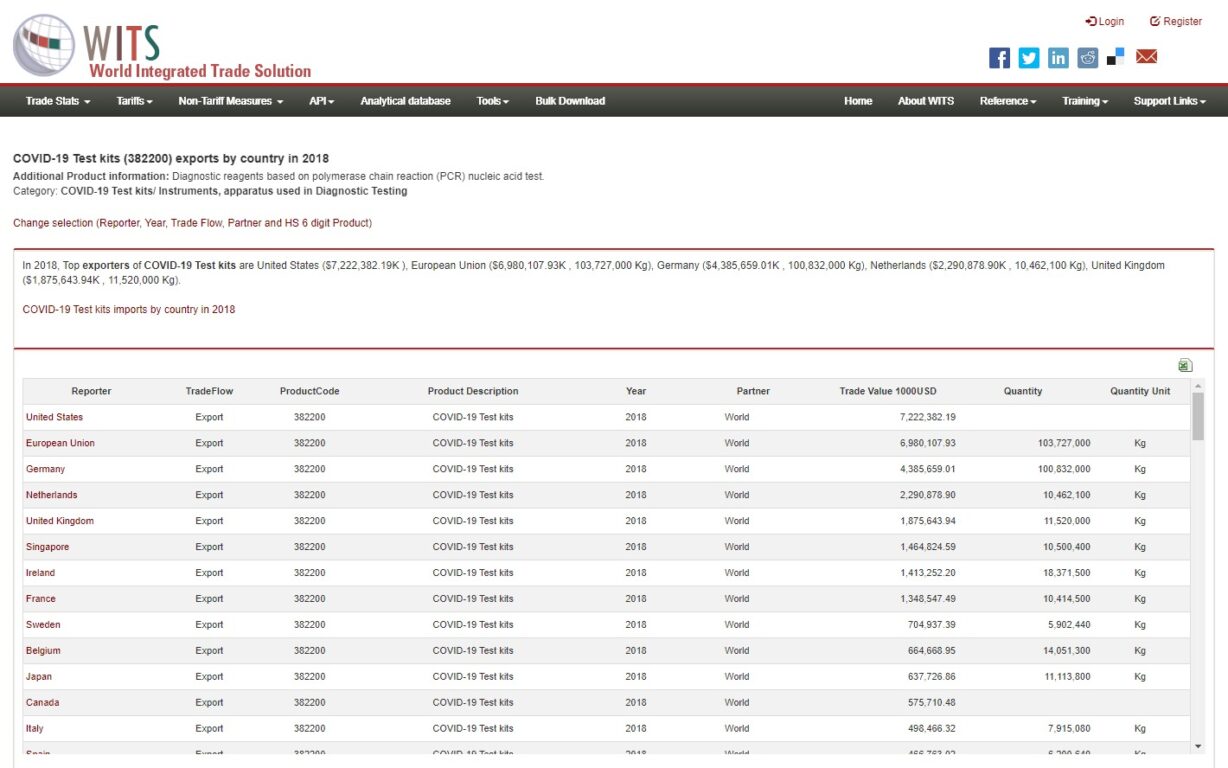Open the Belgium reporter link
The width and height of the screenshot is (1228, 768).
[43, 651]
